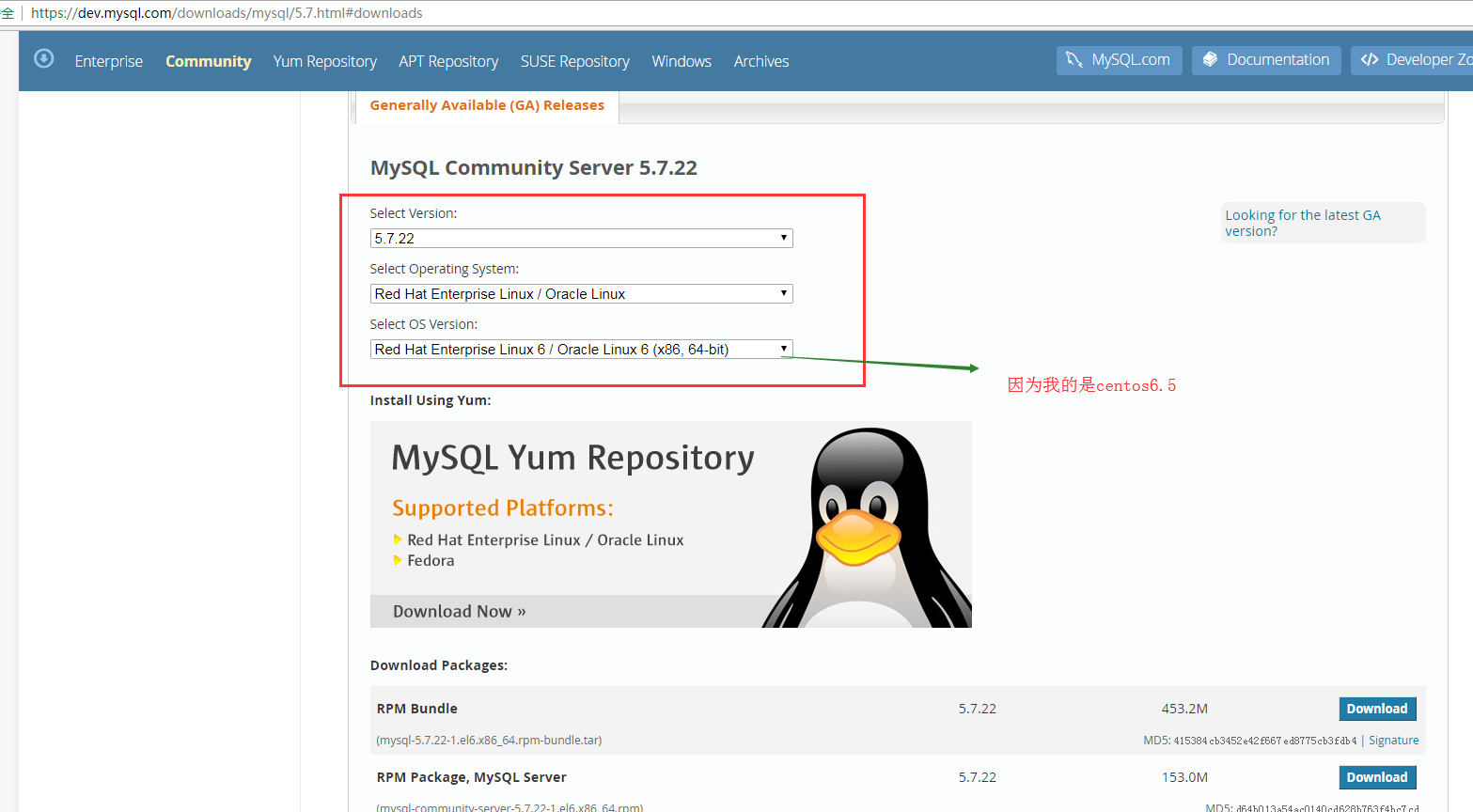Click the MySQL.com dolphin icon

tap(1074, 60)
